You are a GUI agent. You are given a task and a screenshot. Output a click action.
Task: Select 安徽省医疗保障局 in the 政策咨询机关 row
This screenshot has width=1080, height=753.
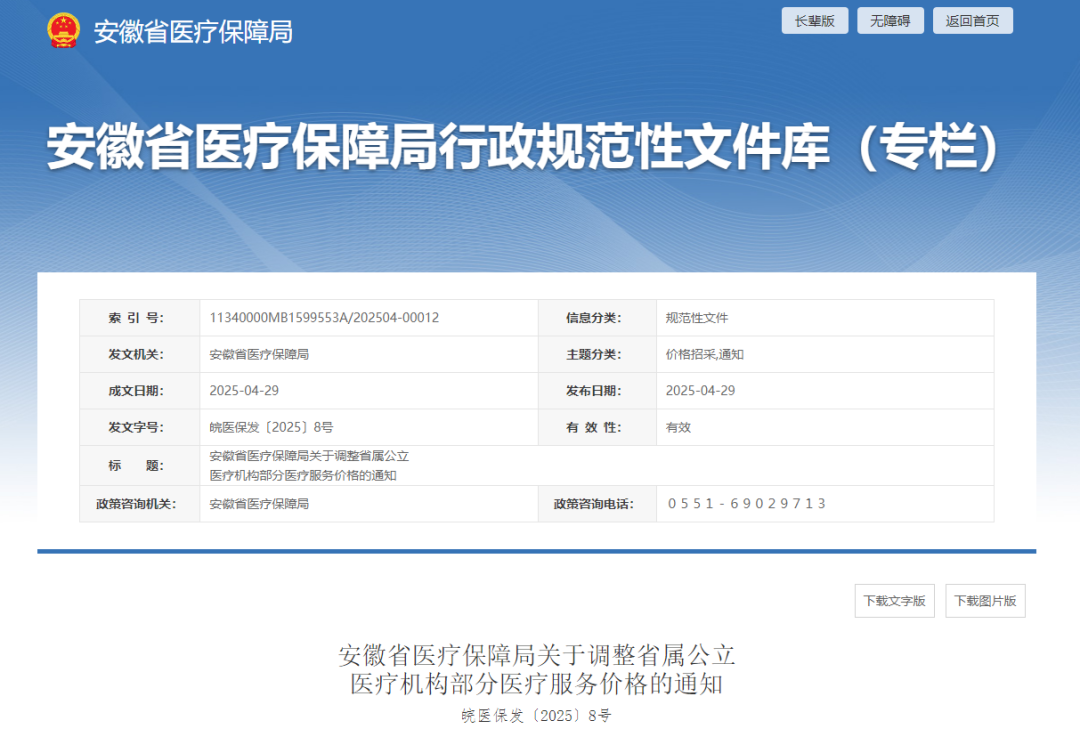coord(259,504)
